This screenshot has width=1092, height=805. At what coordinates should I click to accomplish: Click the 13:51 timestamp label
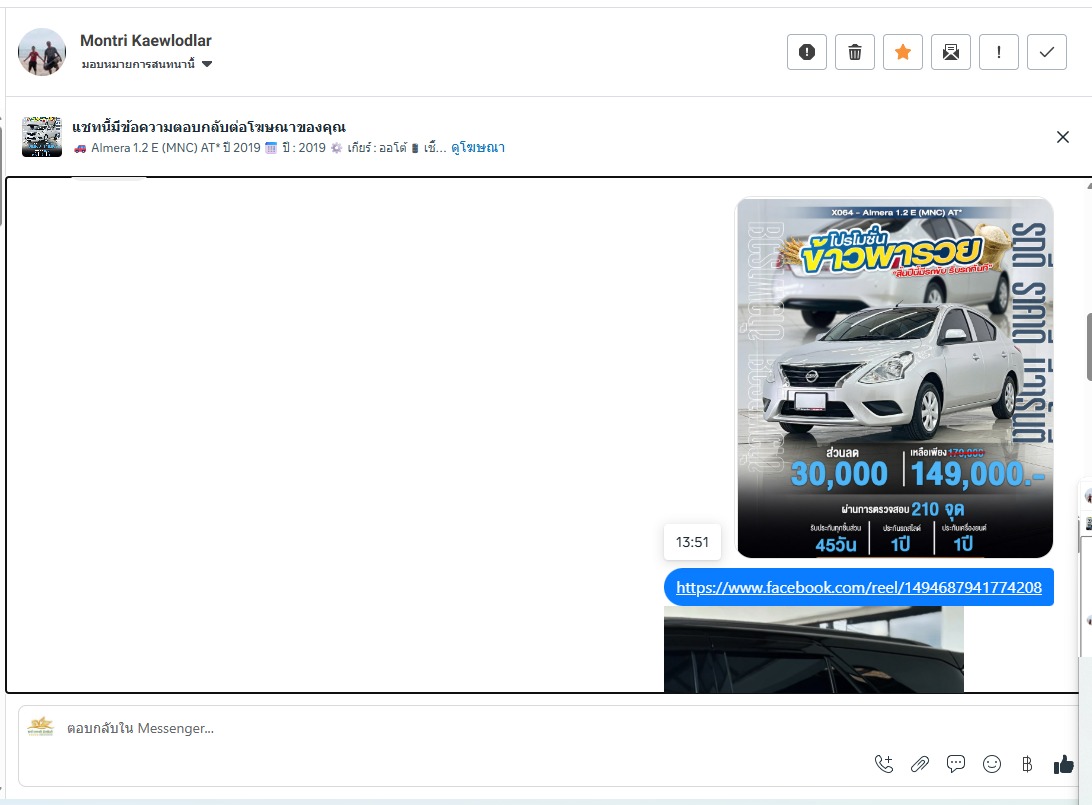(x=692, y=542)
